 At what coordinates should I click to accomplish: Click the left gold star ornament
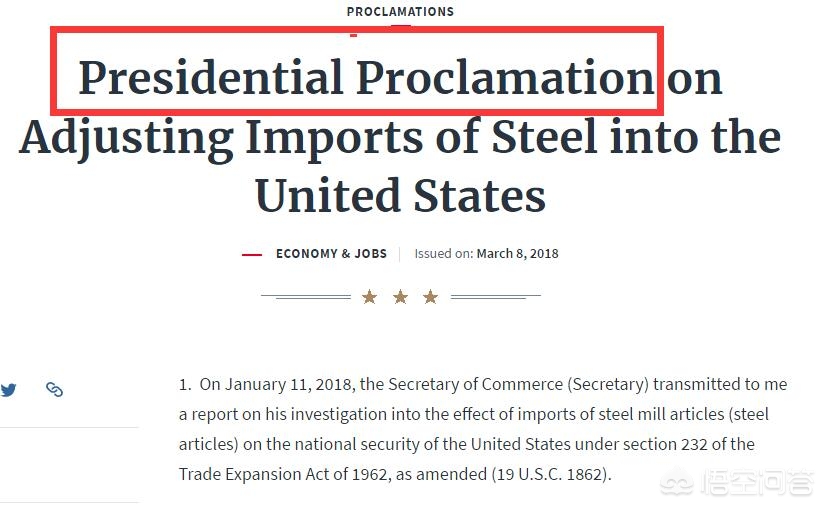[370, 297]
